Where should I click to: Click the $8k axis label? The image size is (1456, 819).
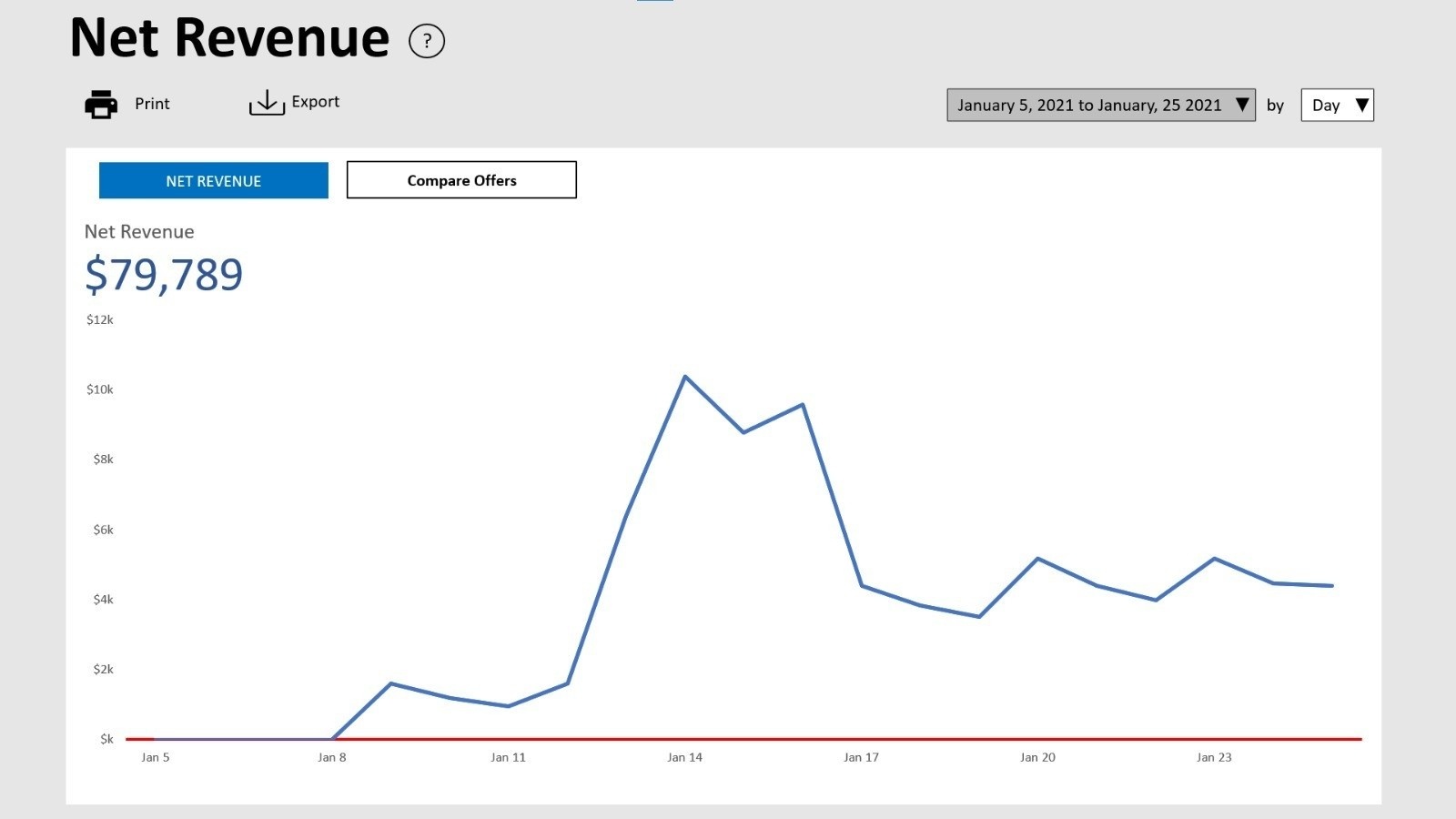(103, 460)
